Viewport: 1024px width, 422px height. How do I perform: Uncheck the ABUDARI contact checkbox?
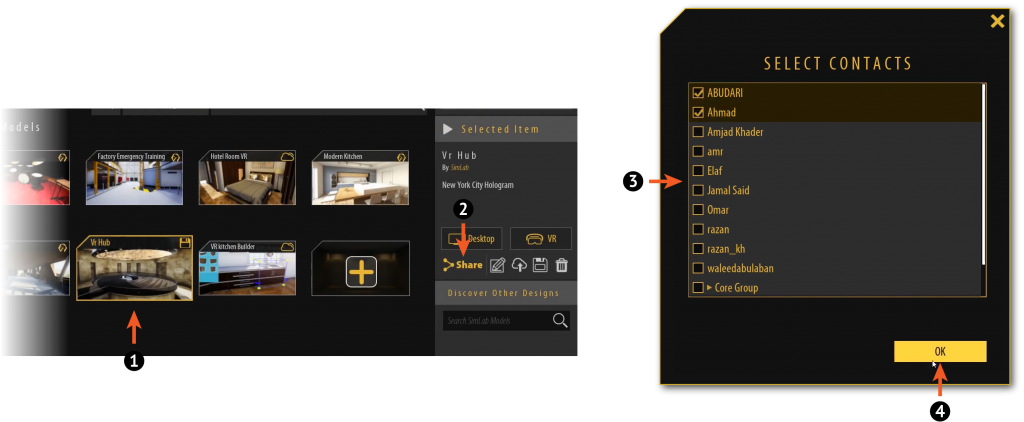(x=698, y=93)
